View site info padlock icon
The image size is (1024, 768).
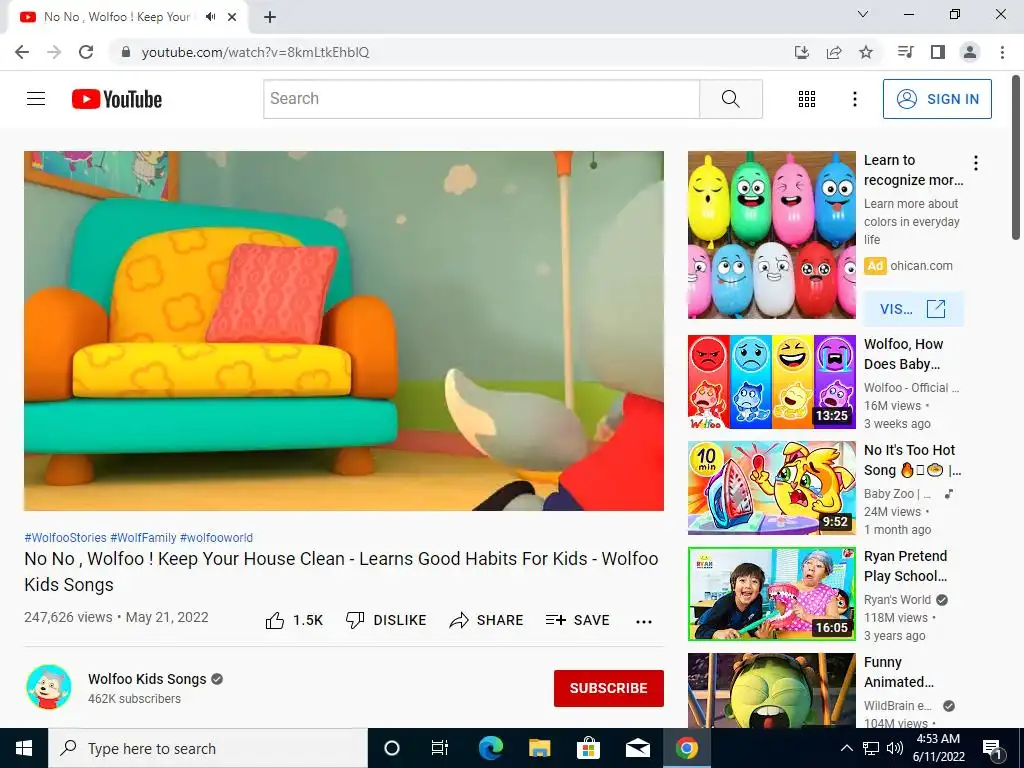point(126,52)
